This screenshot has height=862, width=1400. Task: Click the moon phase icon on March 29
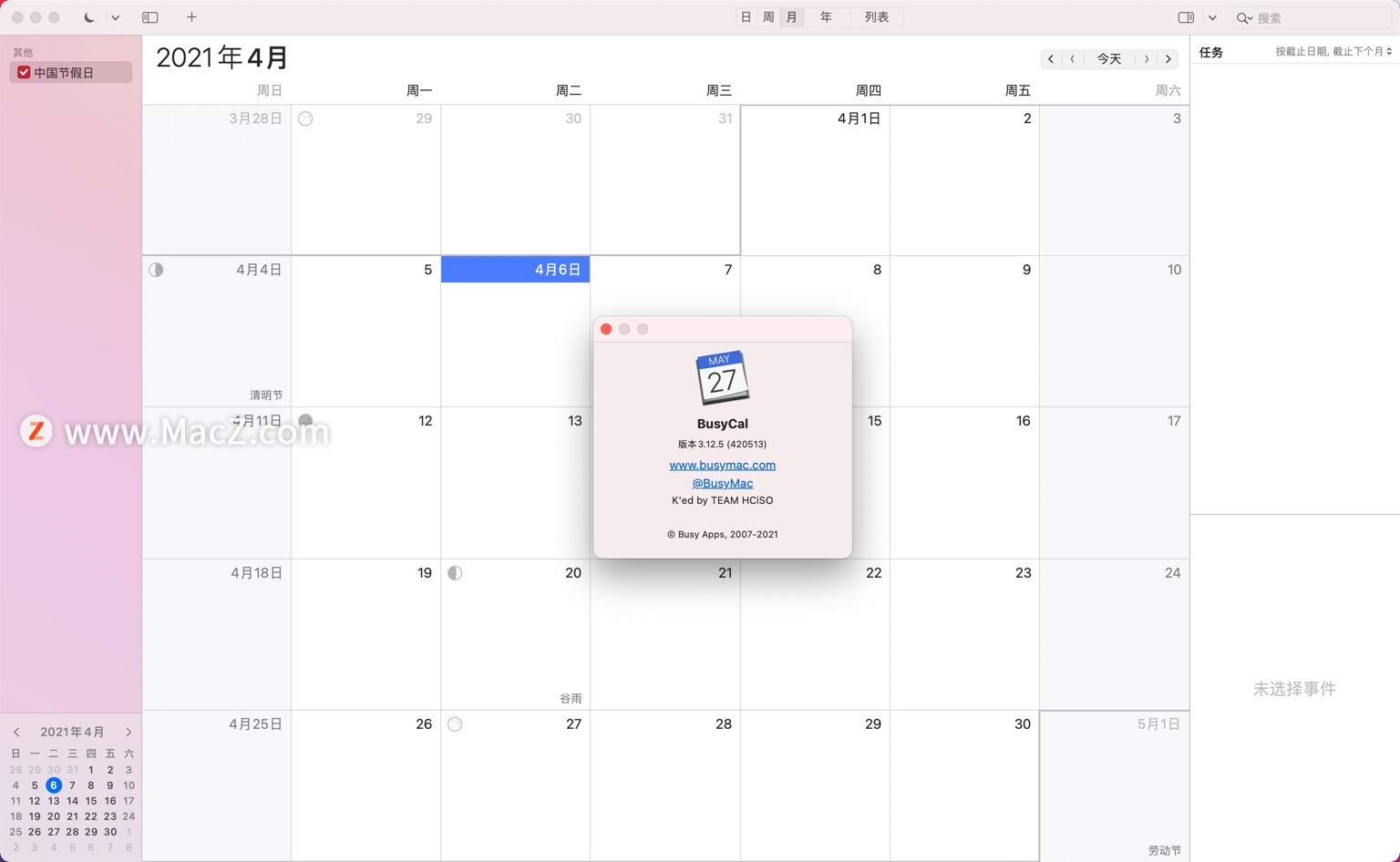pos(305,118)
